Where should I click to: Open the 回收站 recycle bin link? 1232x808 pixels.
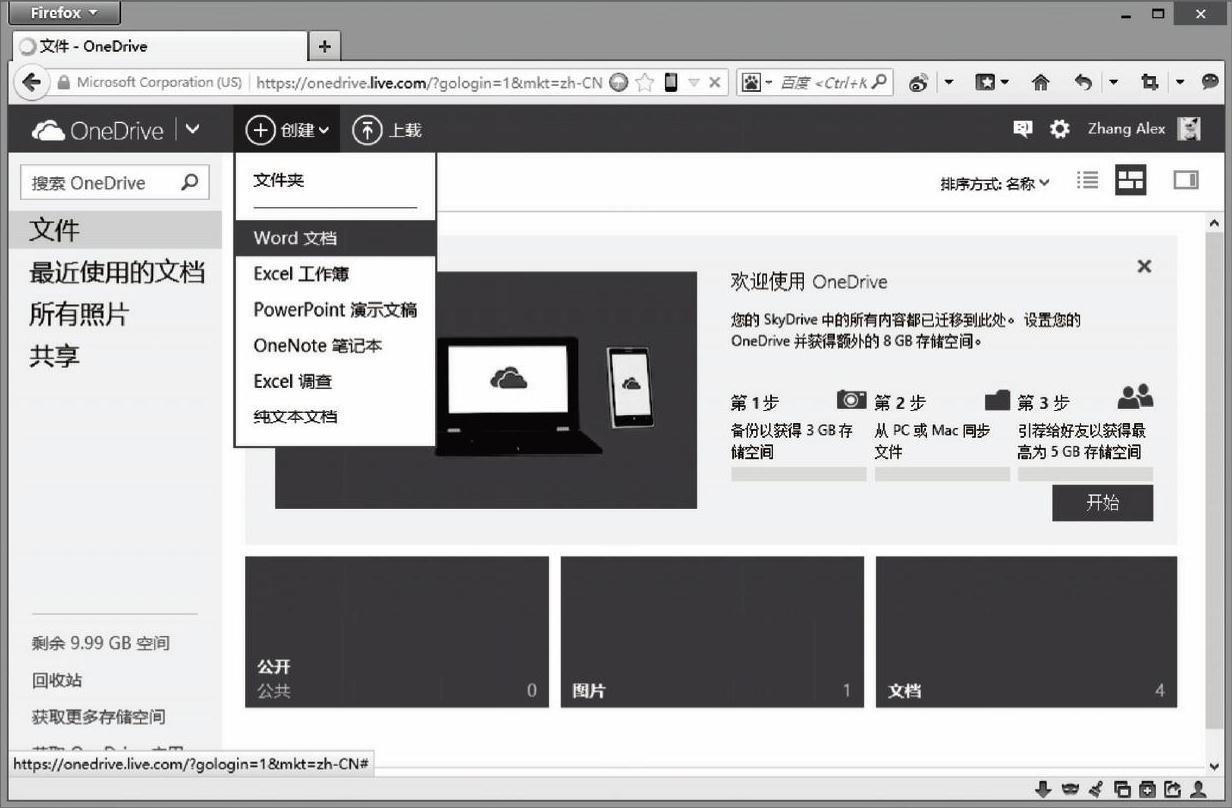coord(57,680)
